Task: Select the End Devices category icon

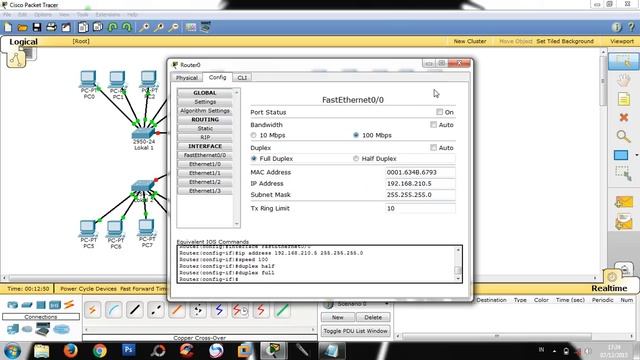Action: 13,329
